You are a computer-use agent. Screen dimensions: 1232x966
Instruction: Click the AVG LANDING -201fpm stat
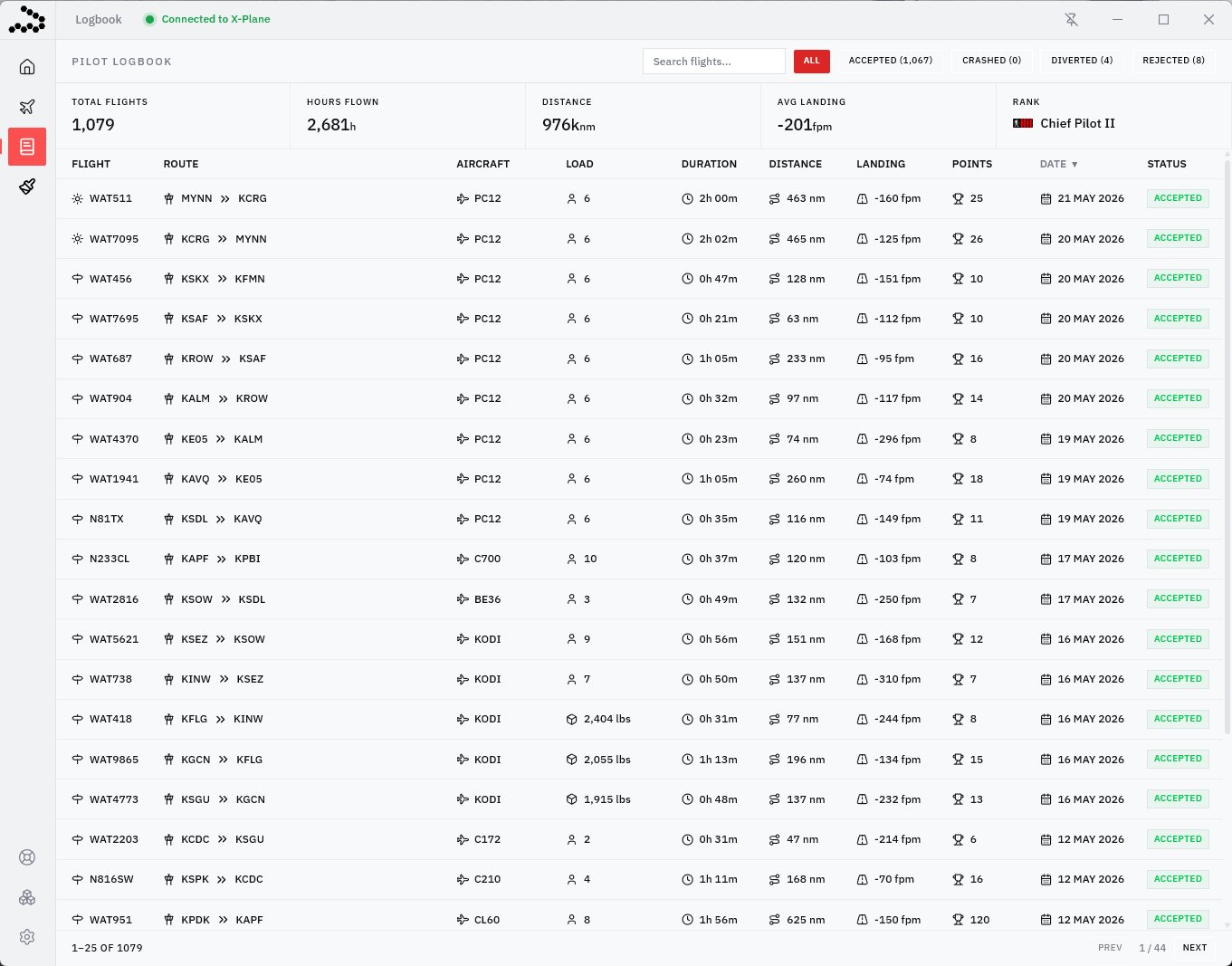pyautogui.click(x=879, y=116)
